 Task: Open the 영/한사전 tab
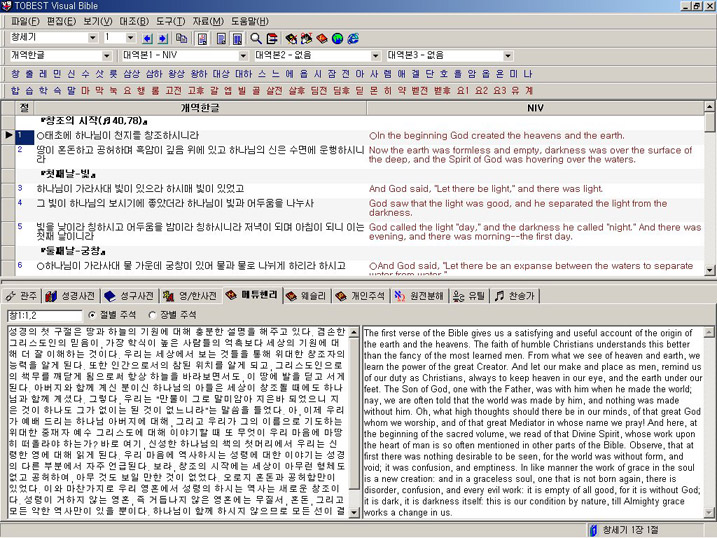coord(190,296)
